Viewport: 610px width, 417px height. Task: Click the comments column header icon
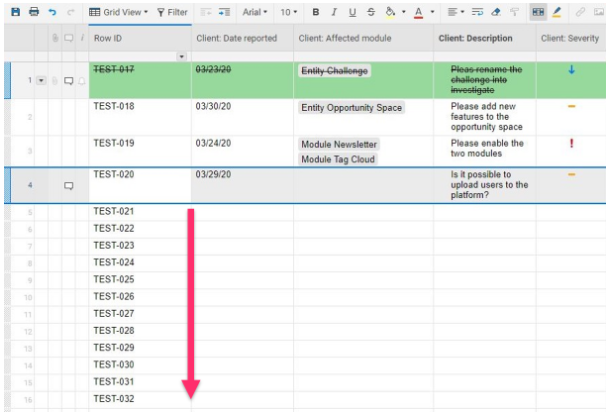[68, 38]
